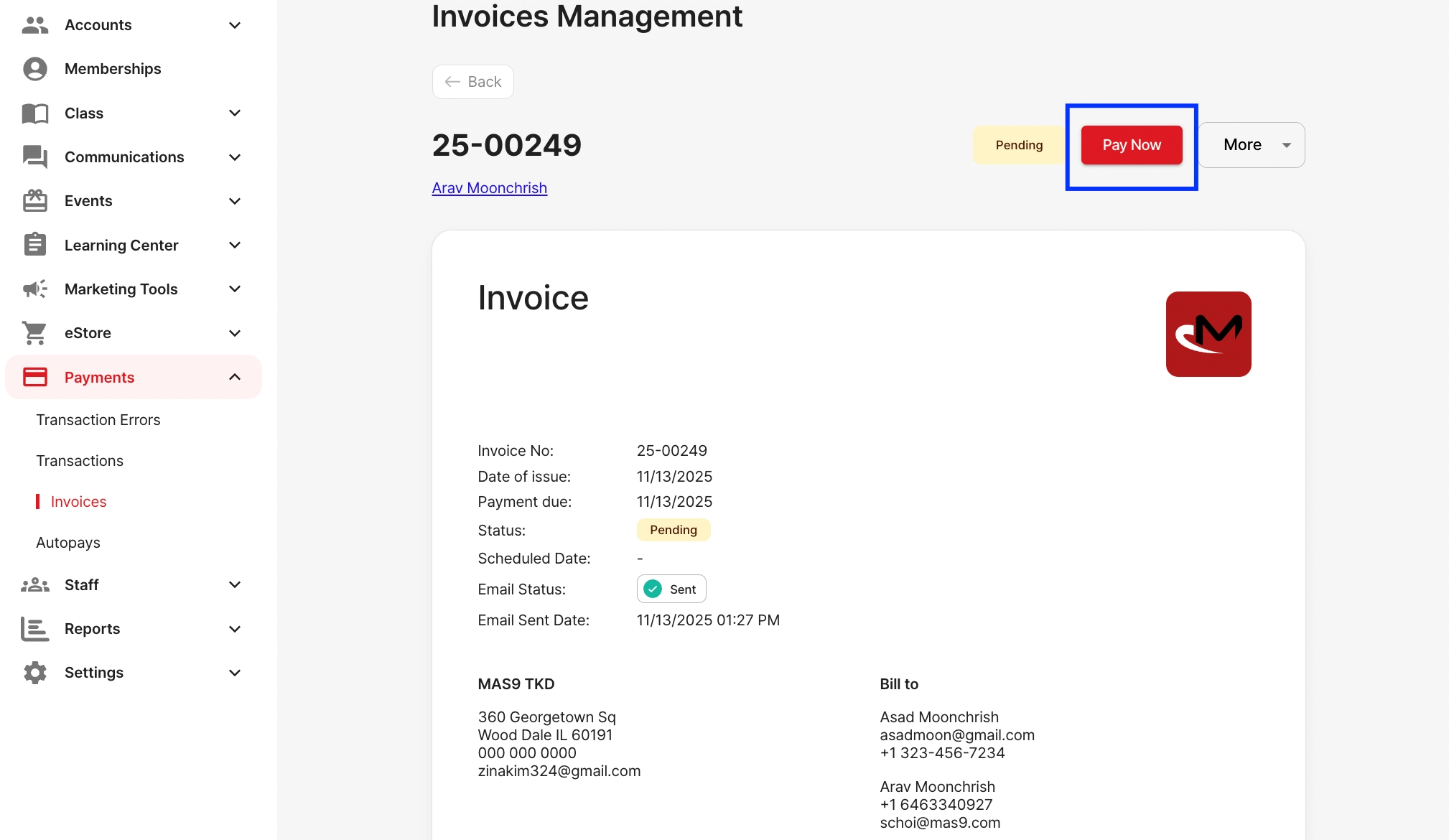Click the Memberships profile icon
Screen dimensions: 1449x840
click(34, 69)
